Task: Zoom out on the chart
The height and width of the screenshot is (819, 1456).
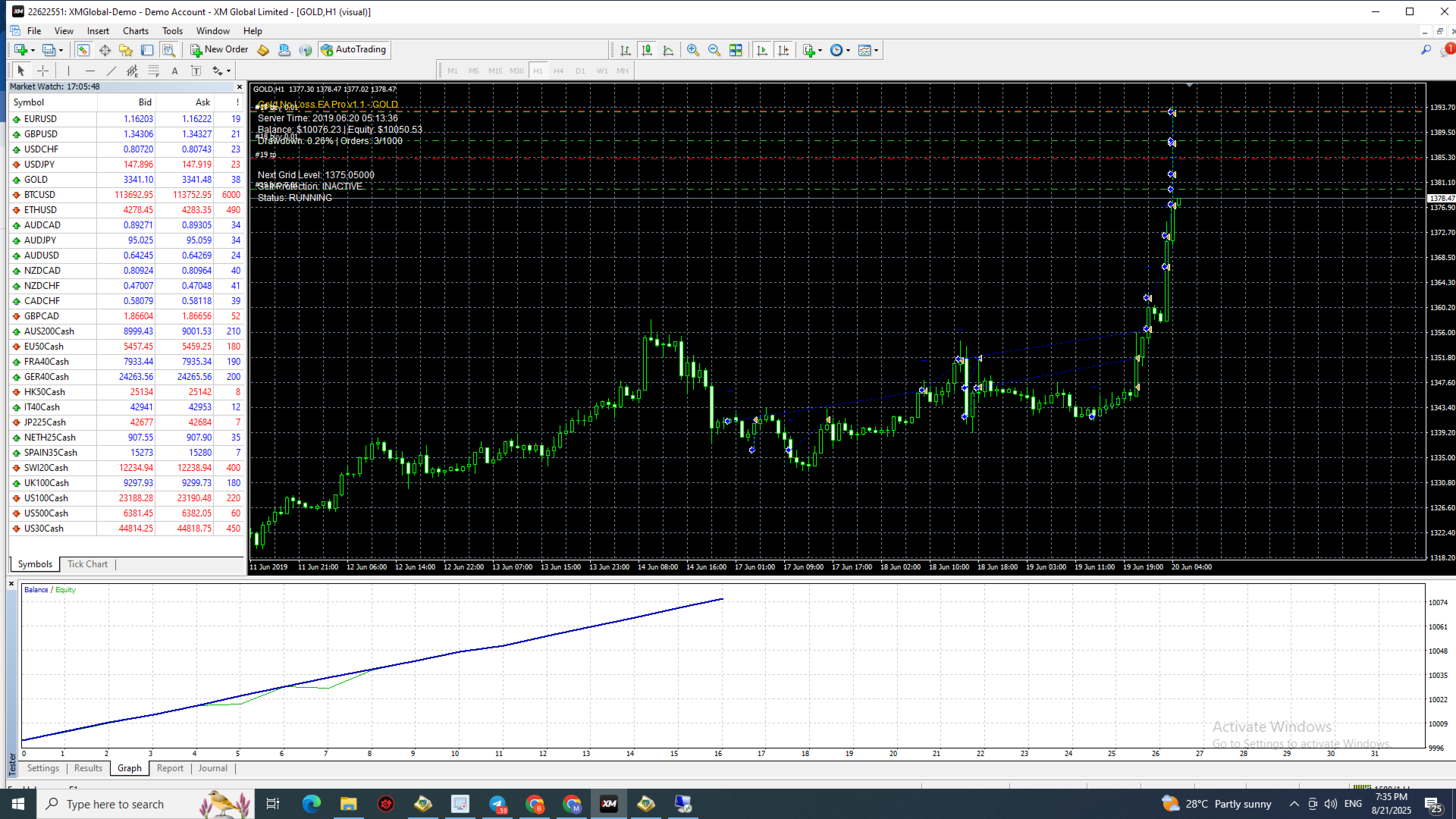Action: [714, 50]
